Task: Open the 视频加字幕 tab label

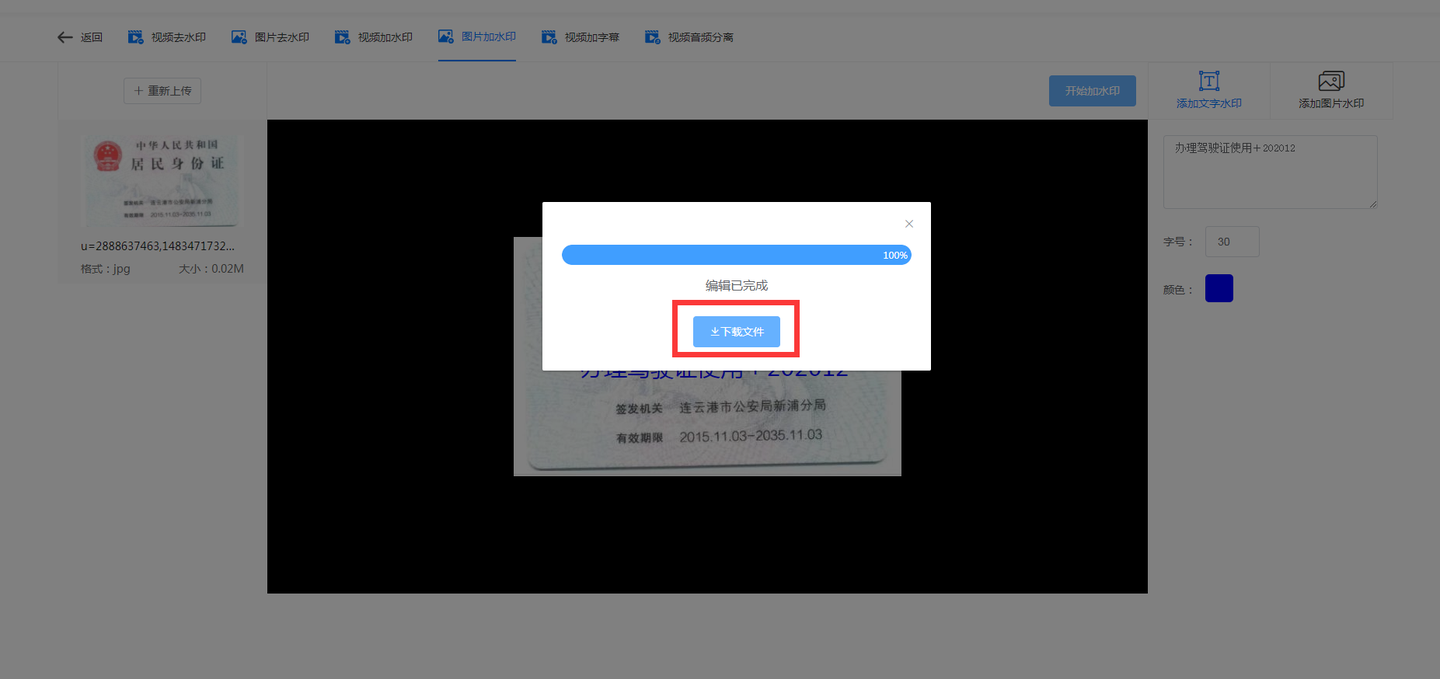Action: tap(592, 37)
